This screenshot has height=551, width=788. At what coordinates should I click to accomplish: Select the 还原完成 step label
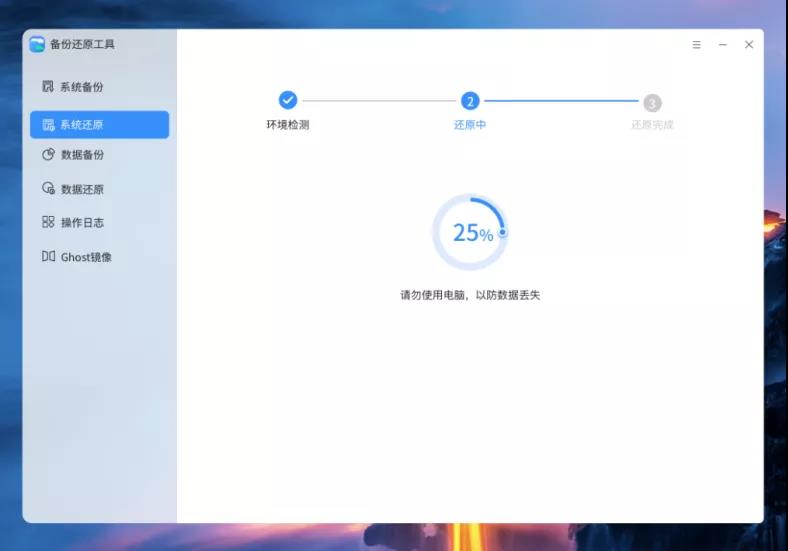(652, 125)
